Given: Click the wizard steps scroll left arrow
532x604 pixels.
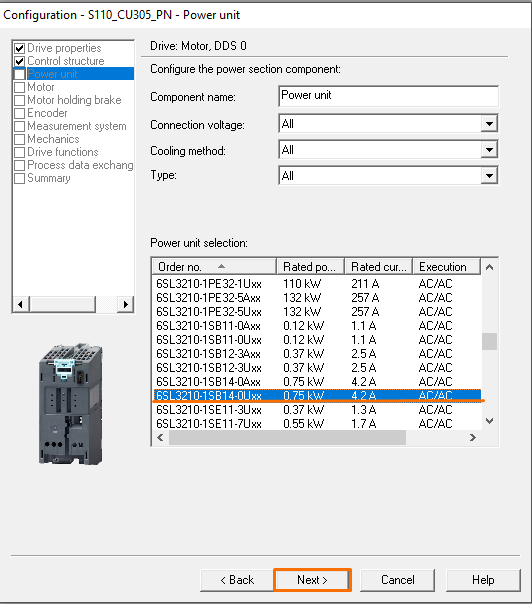Looking at the screenshot, I should click(21, 304).
